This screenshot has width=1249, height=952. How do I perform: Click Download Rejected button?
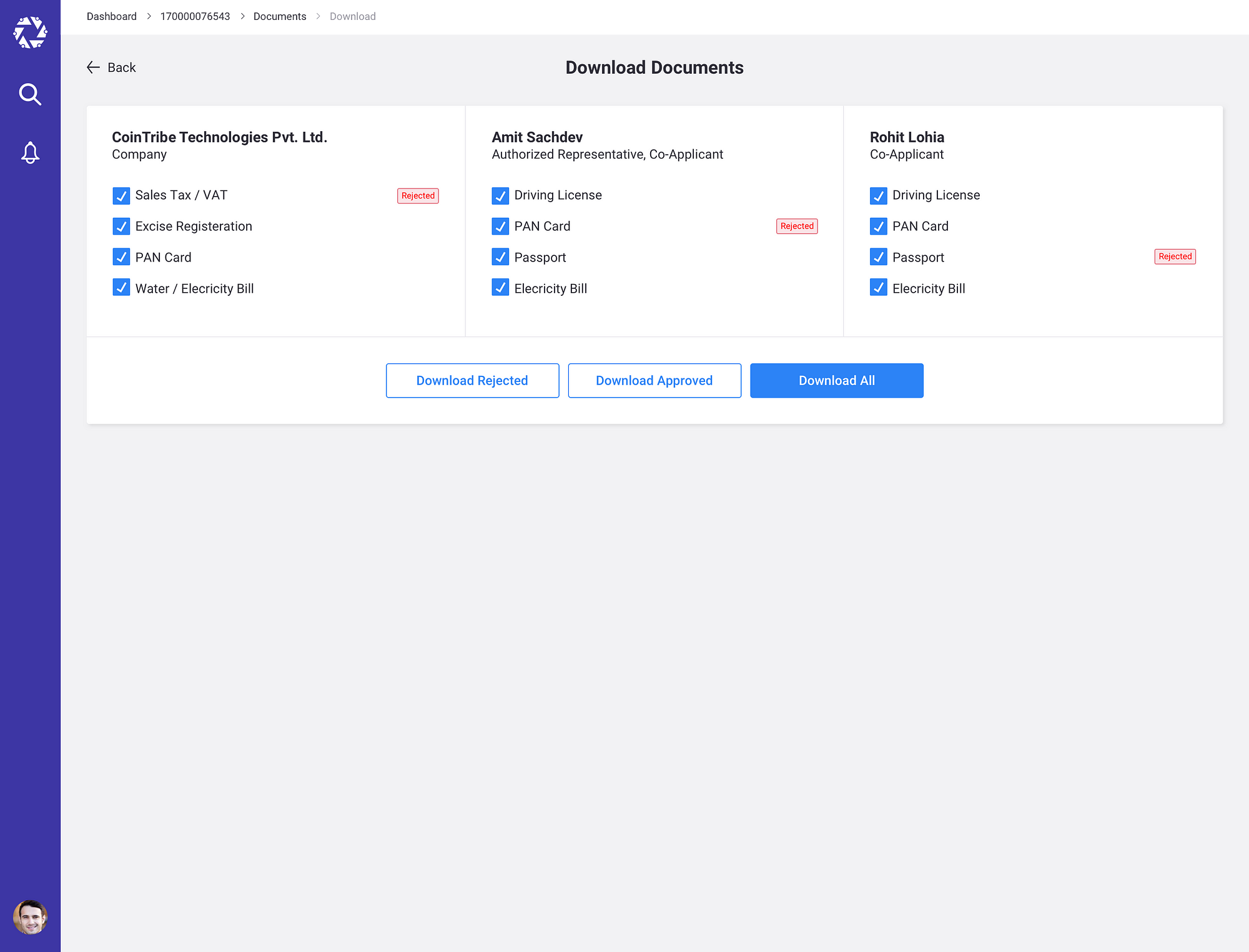[x=472, y=380]
